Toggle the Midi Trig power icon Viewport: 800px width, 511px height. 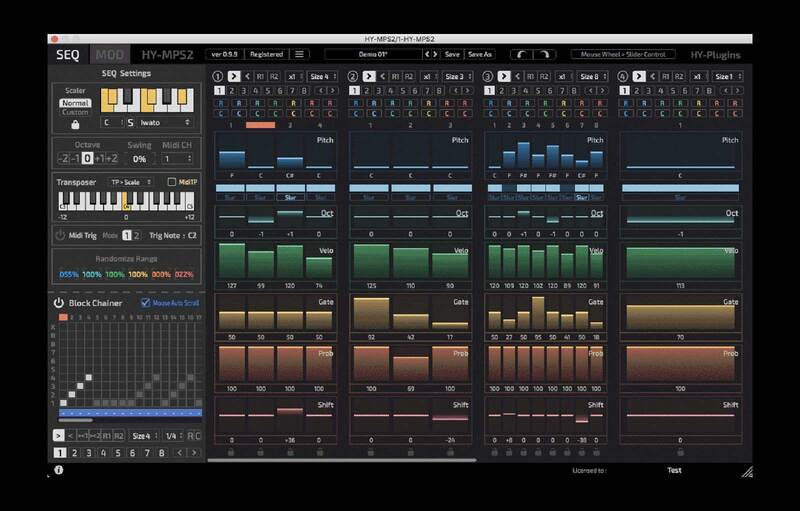coord(59,235)
